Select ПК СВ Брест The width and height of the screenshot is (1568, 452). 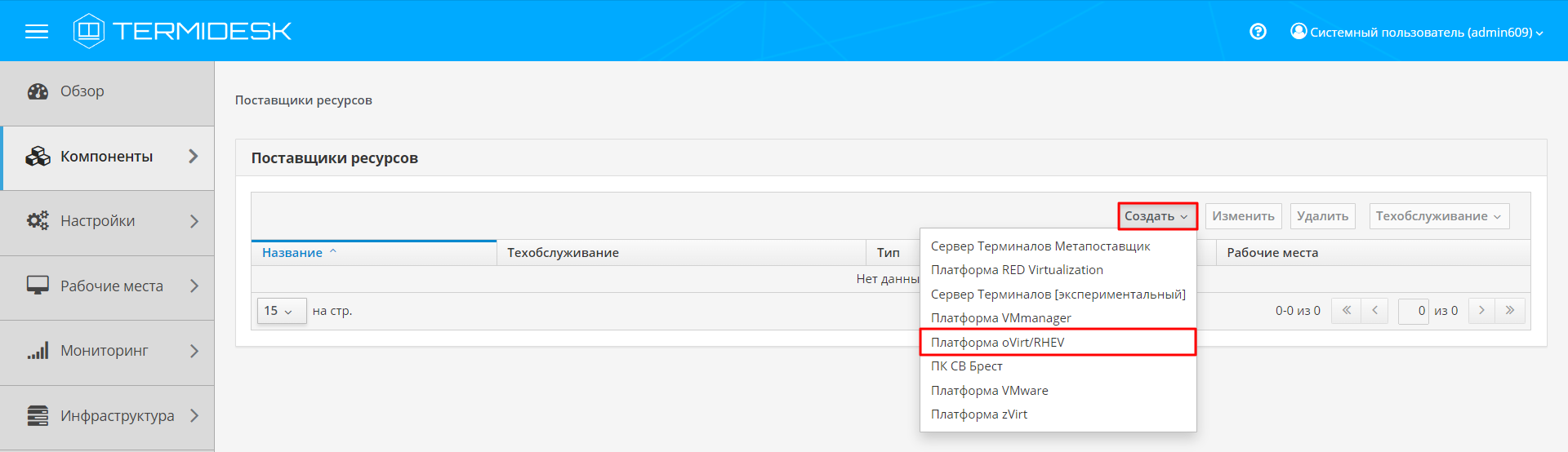coord(1058,366)
